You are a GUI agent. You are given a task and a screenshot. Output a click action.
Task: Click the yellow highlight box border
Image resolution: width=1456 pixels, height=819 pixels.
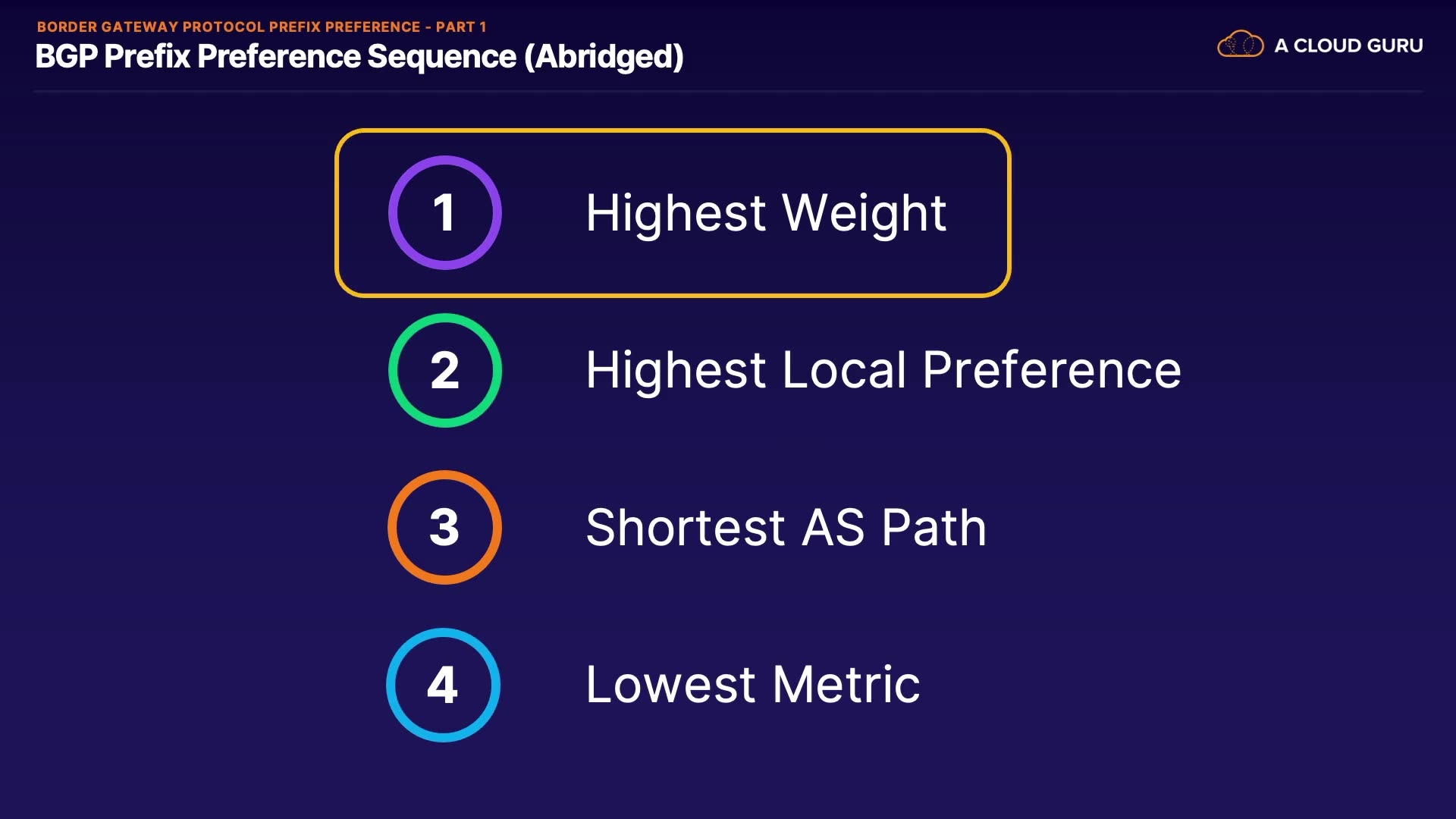[x=673, y=131]
